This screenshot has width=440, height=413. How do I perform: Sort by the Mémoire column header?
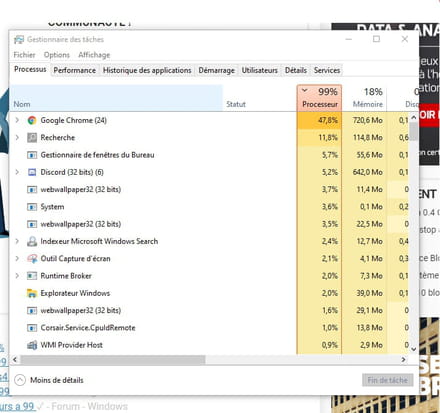coord(365,98)
